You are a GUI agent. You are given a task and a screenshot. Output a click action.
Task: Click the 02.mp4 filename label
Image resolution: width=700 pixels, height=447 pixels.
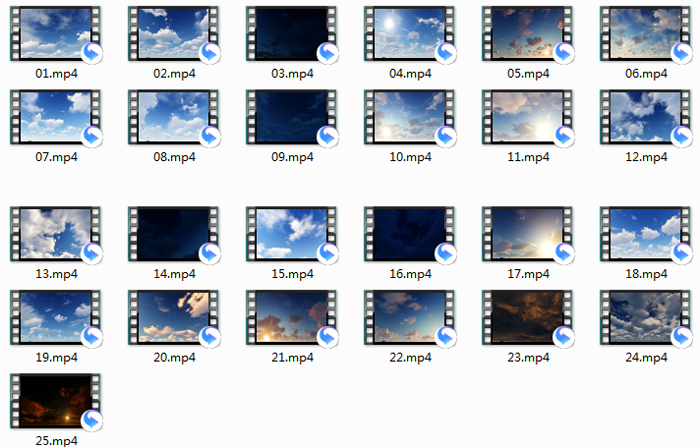174,74
